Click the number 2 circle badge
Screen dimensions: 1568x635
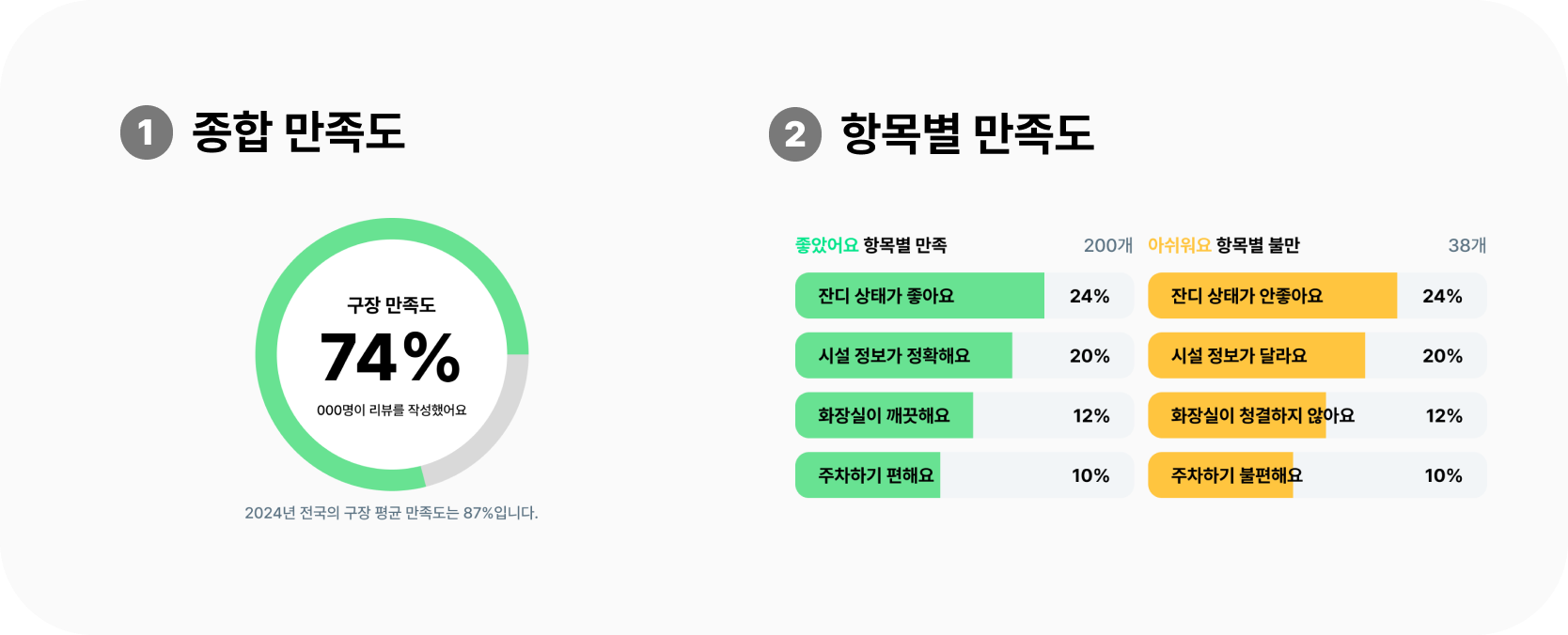[x=795, y=134]
